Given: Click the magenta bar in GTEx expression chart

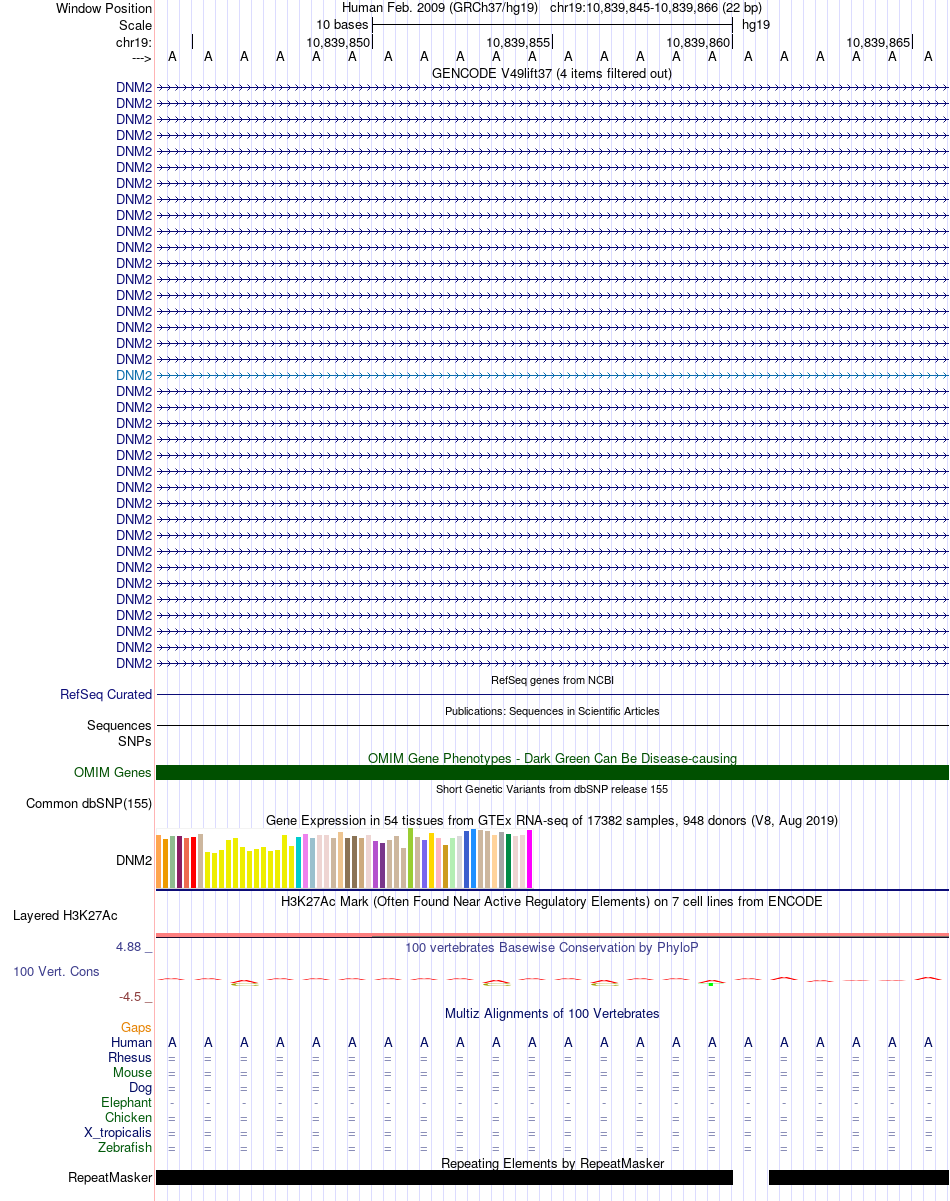Looking at the screenshot, I should (530, 859).
